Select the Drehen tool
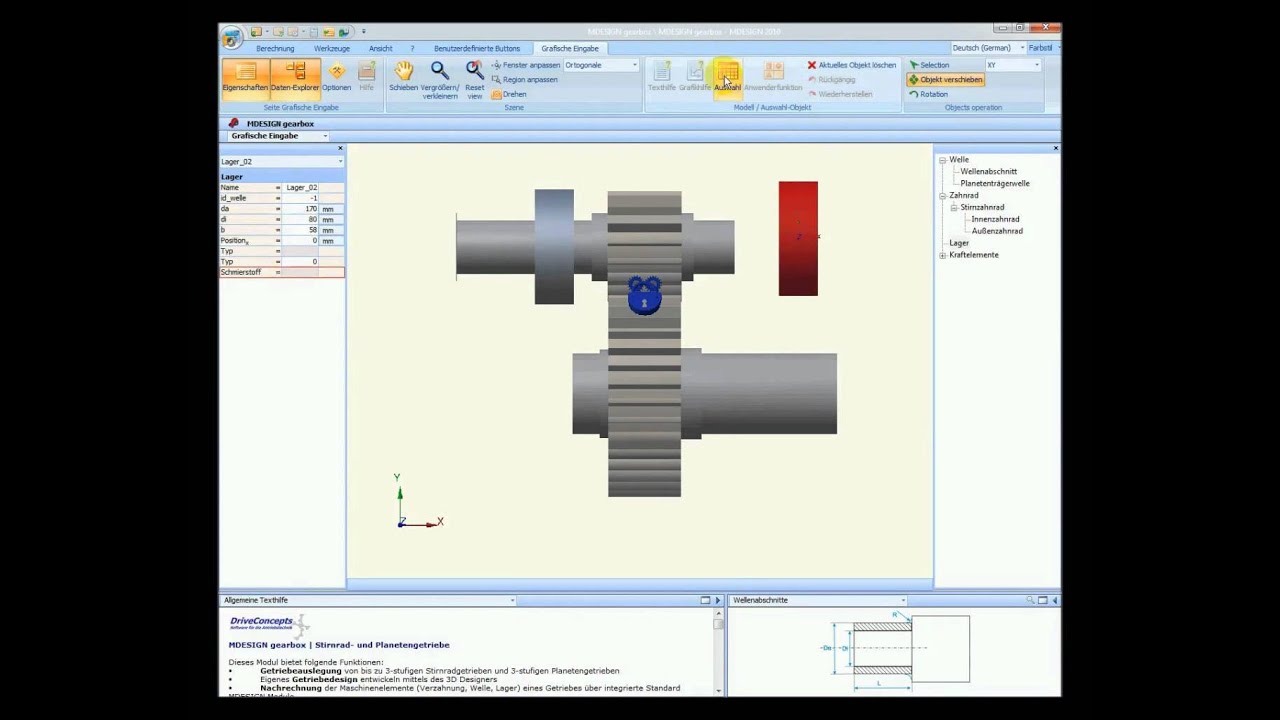The image size is (1280, 720). pos(509,94)
